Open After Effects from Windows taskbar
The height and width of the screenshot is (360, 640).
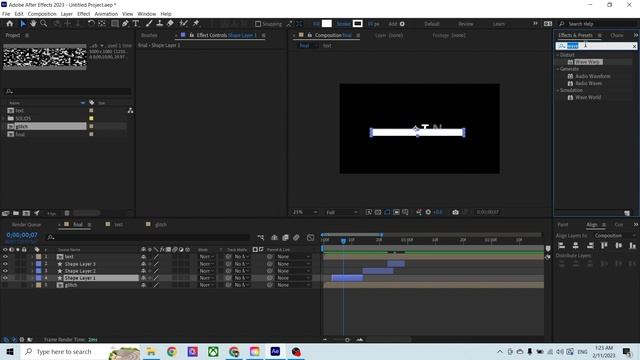coord(275,351)
